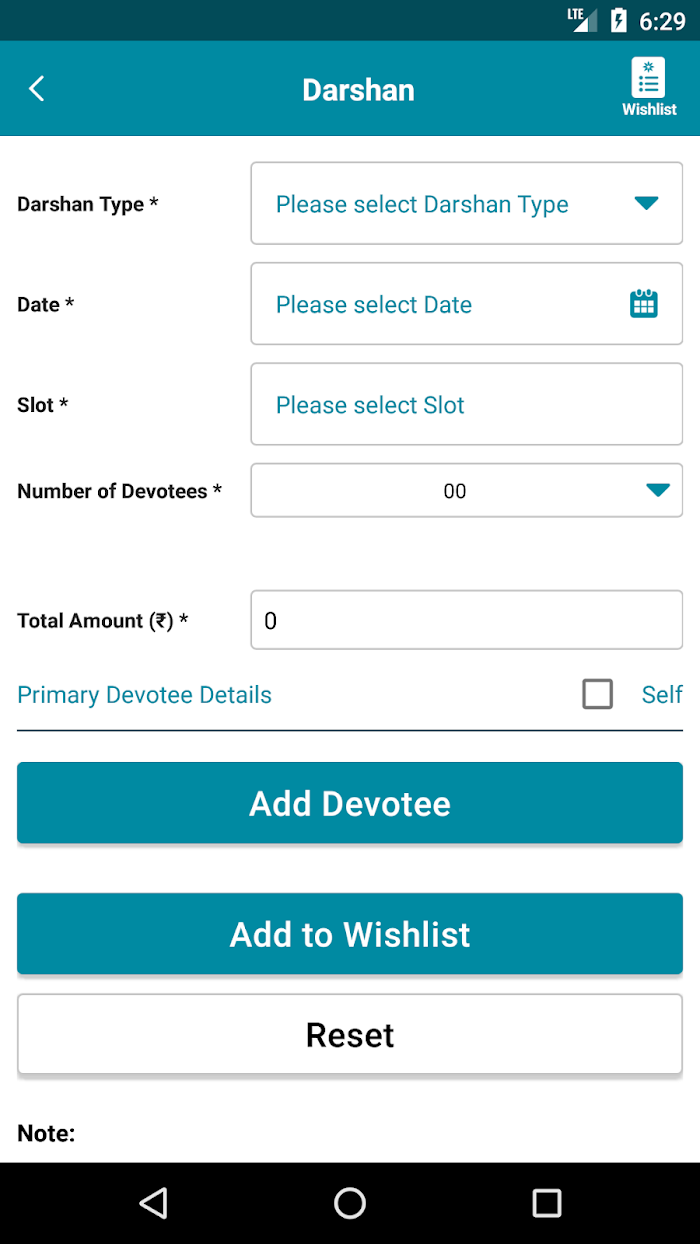Viewport: 700px width, 1244px height.
Task: Open the recent apps square button
Action: [x=547, y=1203]
